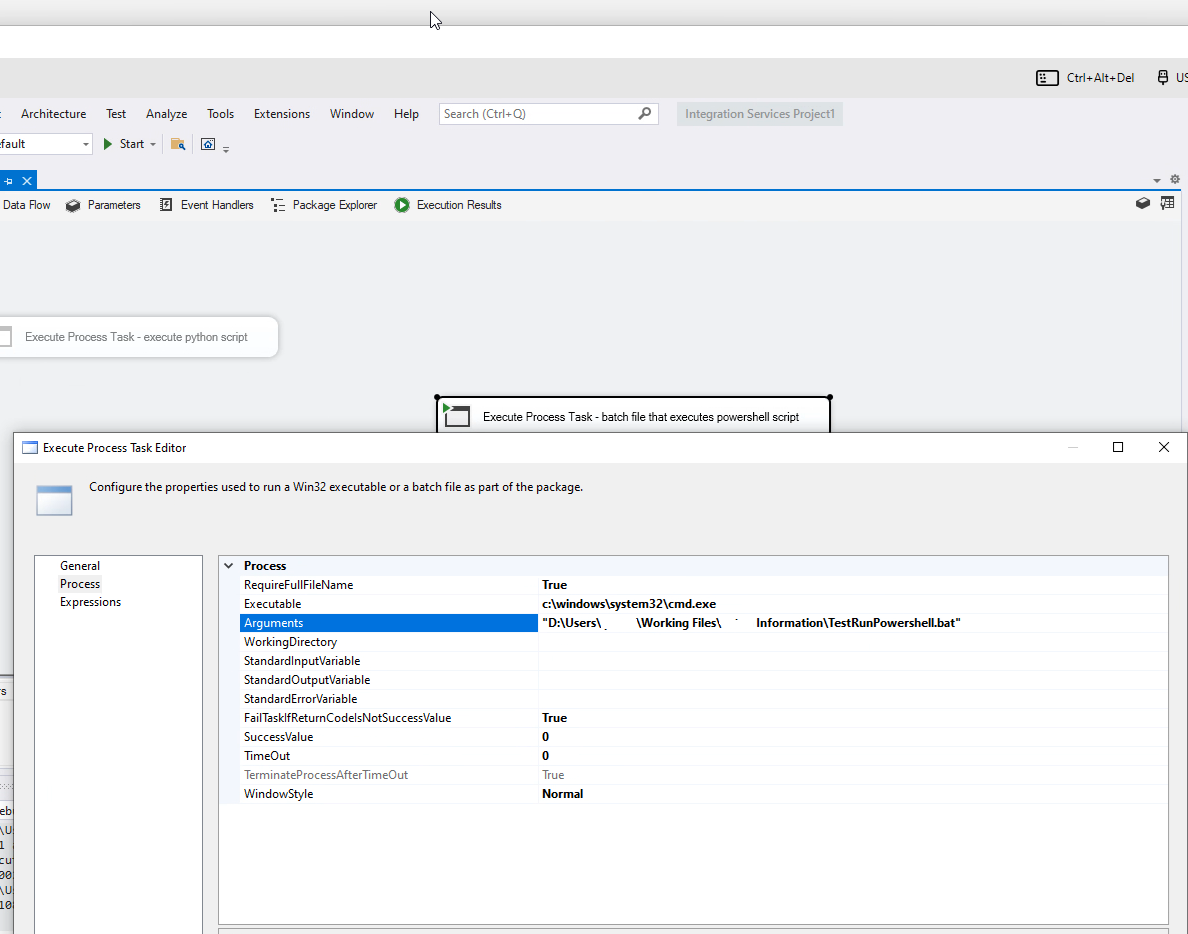Click the settings gear icon near tabs
The image size is (1188, 934).
click(x=1175, y=180)
